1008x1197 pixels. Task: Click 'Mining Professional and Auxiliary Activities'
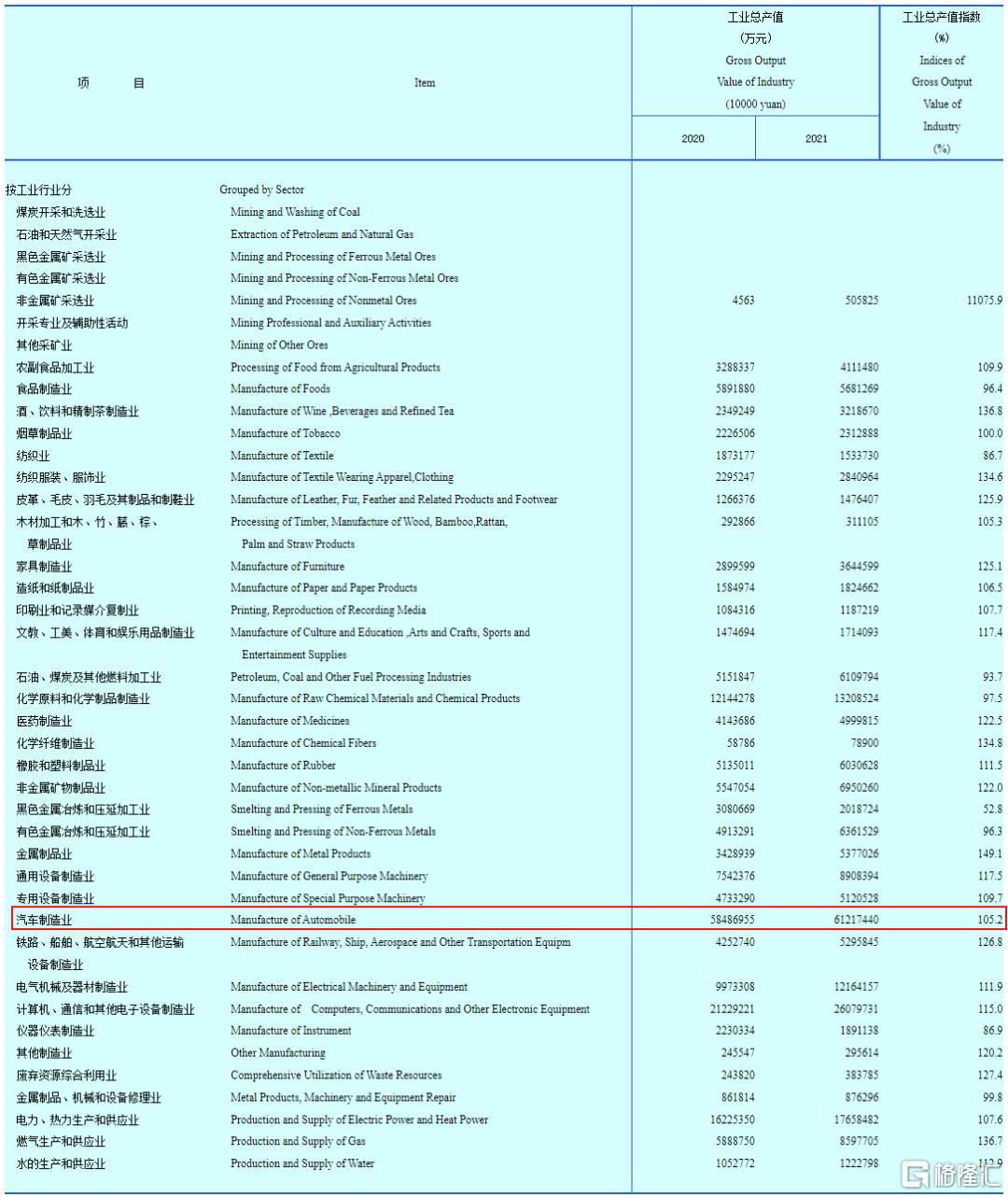pyautogui.click(x=331, y=323)
